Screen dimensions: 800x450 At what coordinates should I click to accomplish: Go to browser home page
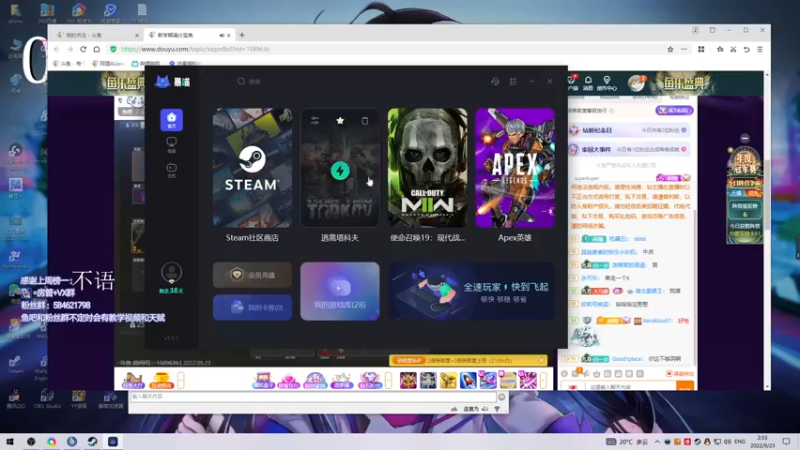(x=96, y=49)
